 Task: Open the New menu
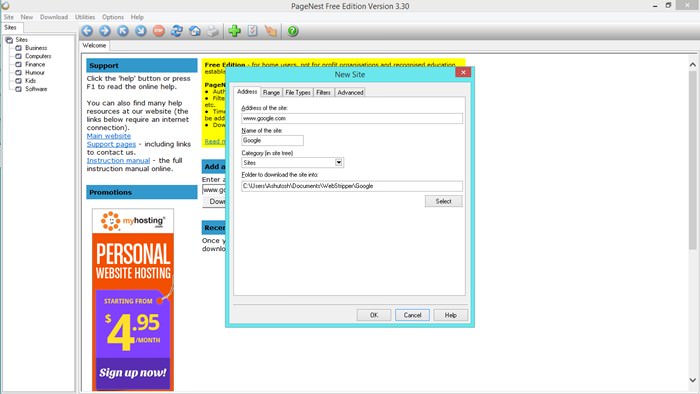coord(27,17)
